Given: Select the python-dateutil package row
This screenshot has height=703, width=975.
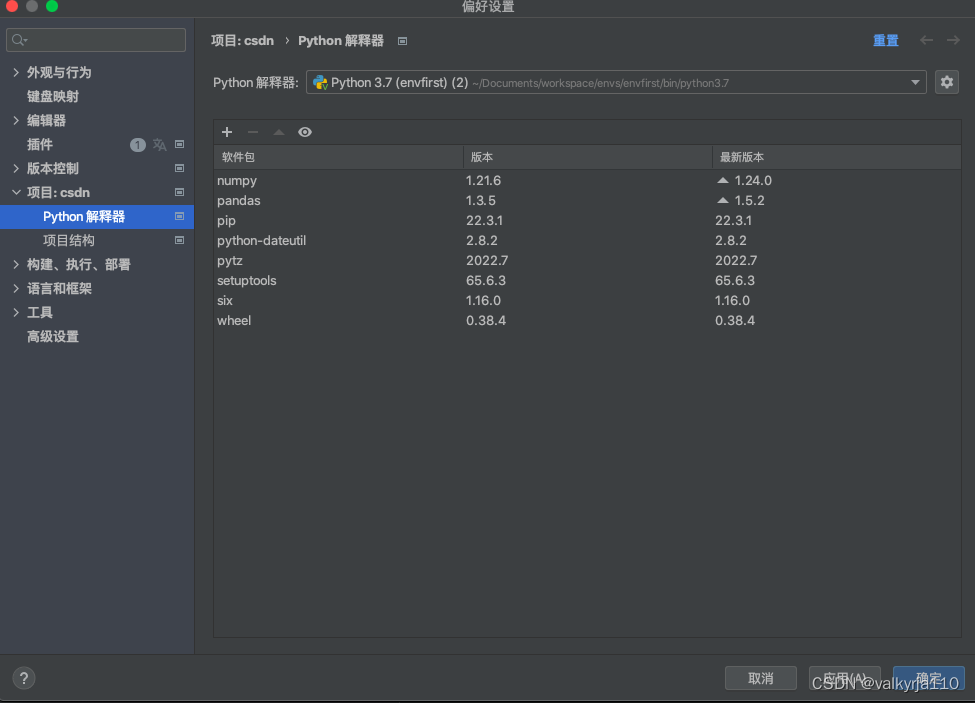Looking at the screenshot, I should click(588, 240).
